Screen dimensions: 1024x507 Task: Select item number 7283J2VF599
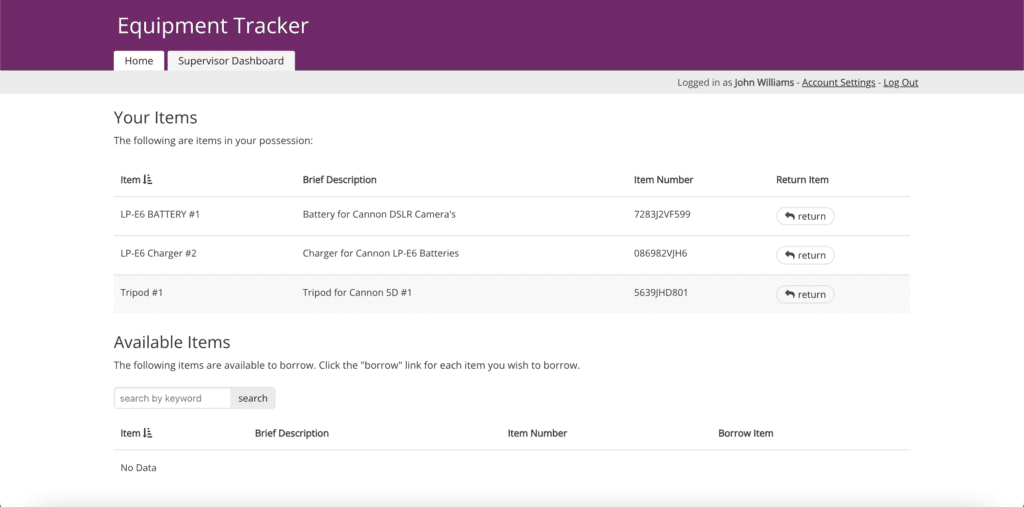click(662, 214)
